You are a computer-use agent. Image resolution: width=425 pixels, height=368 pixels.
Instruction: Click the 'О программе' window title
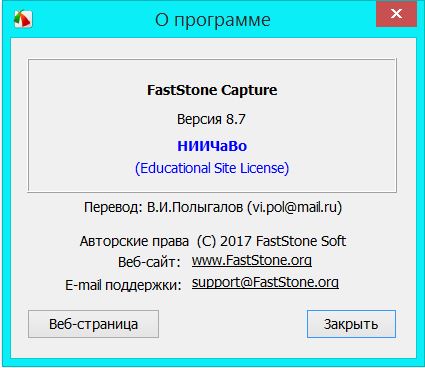[x=213, y=20]
